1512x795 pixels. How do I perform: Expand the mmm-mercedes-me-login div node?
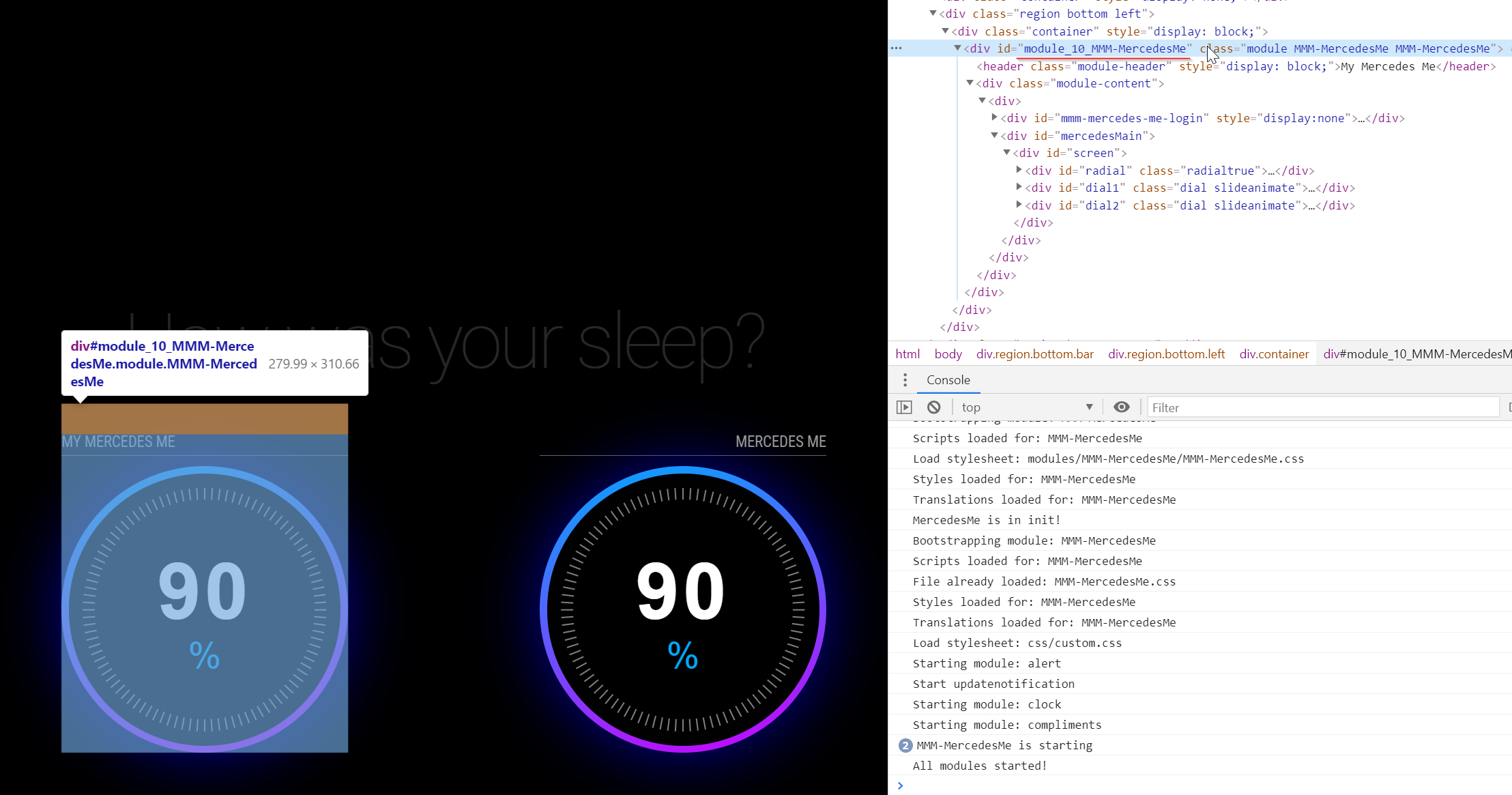point(995,117)
